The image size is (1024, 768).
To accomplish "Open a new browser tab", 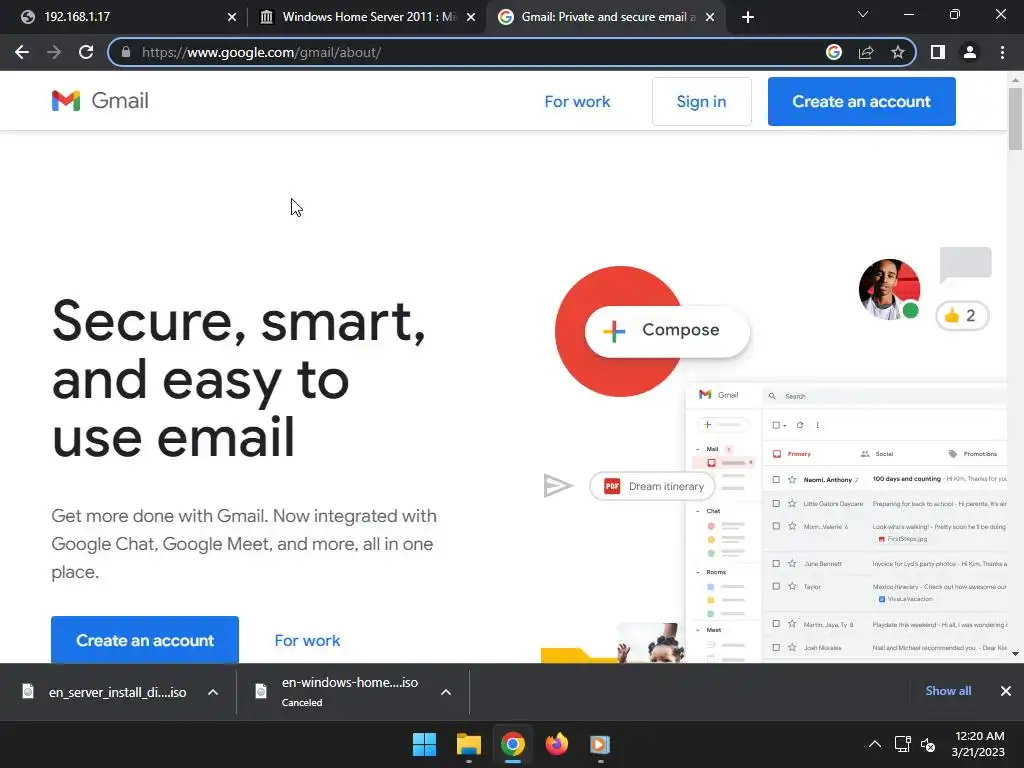I will point(748,17).
